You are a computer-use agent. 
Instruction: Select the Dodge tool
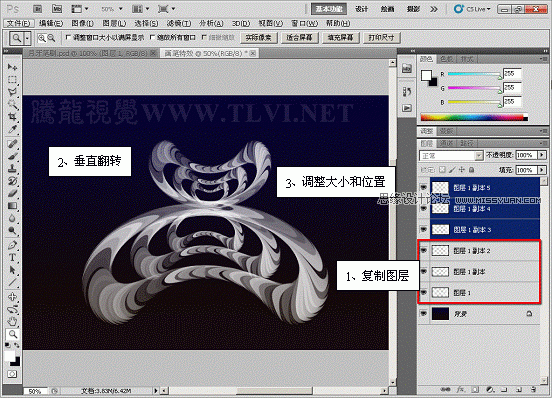[x=12, y=230]
